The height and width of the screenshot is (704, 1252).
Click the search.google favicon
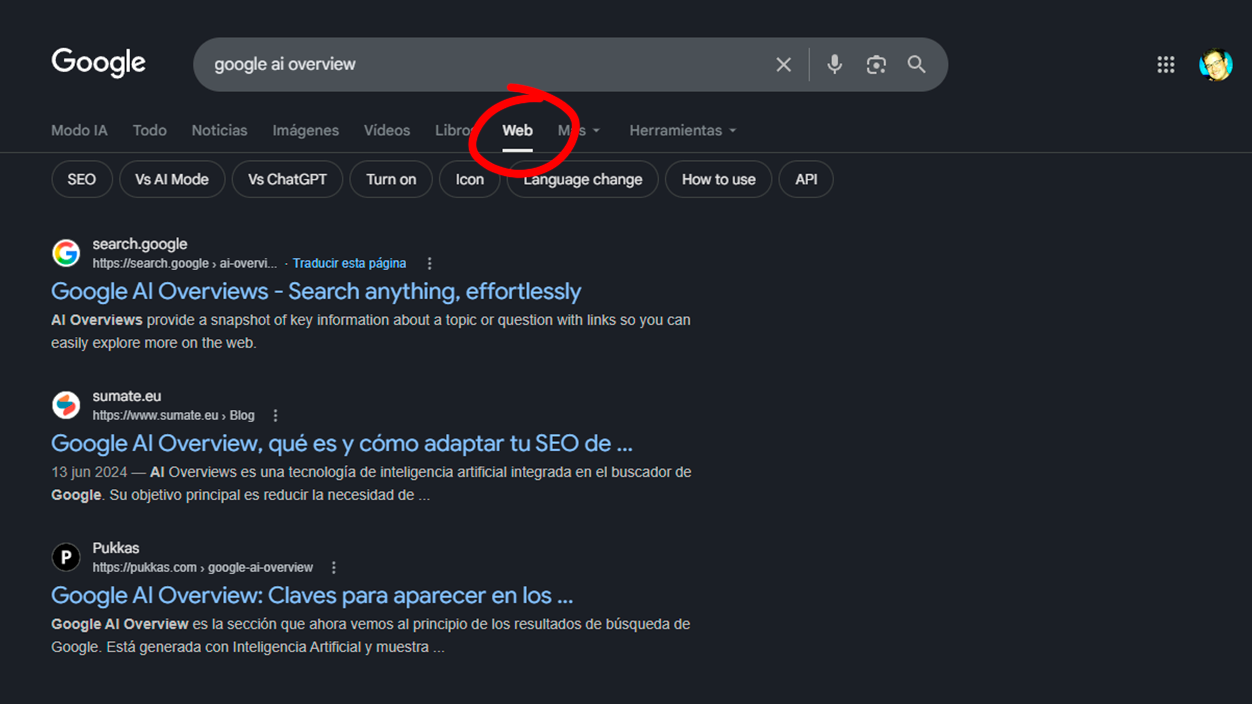tap(66, 253)
